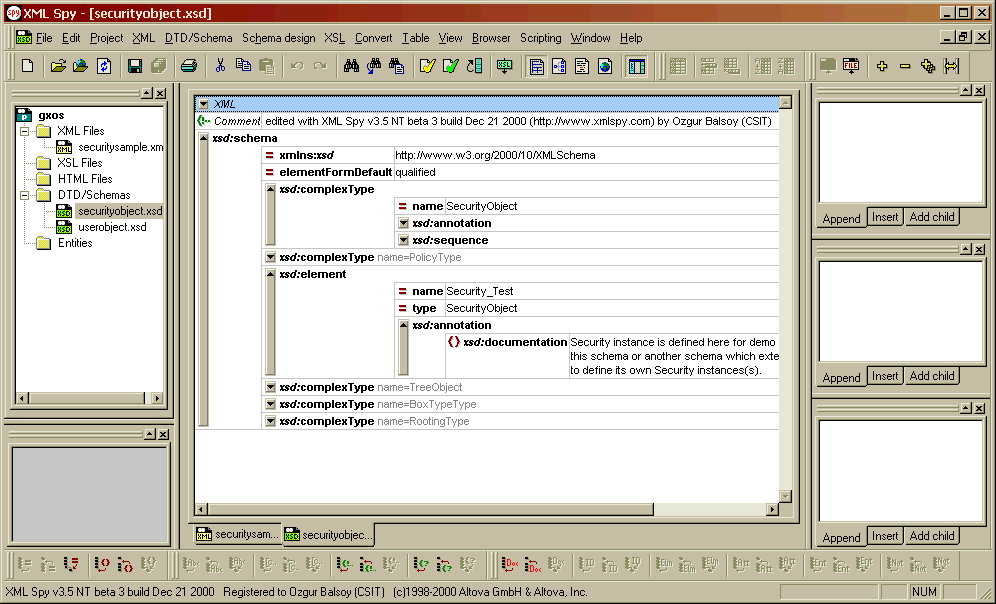Switch to the securitysam... document tab

tap(238, 535)
